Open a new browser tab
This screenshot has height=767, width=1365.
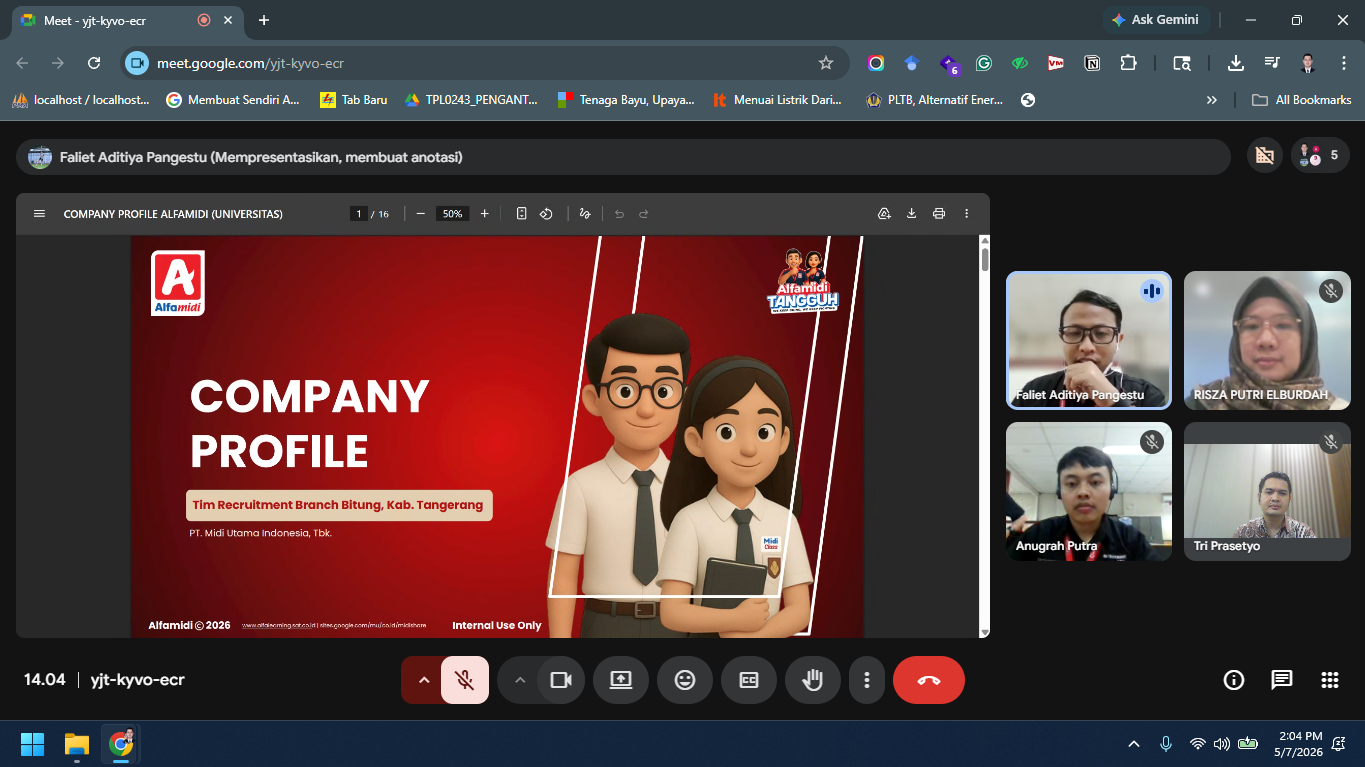pyautogui.click(x=264, y=20)
